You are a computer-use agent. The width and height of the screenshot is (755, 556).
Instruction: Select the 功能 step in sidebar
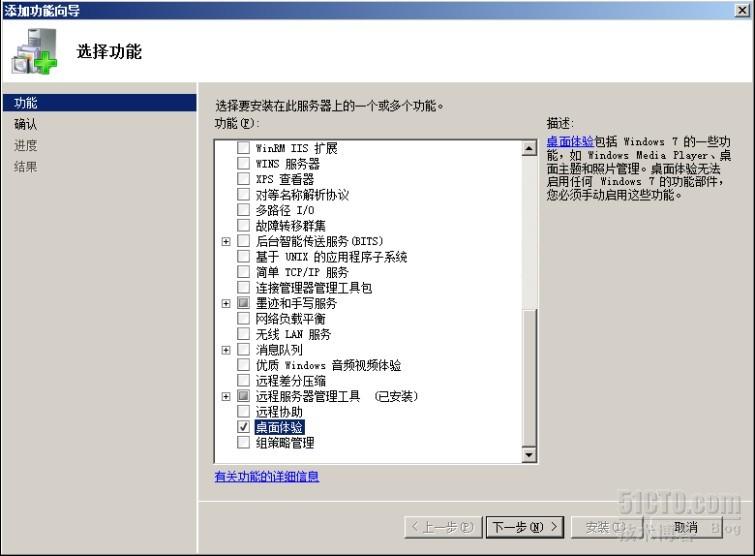(99, 103)
